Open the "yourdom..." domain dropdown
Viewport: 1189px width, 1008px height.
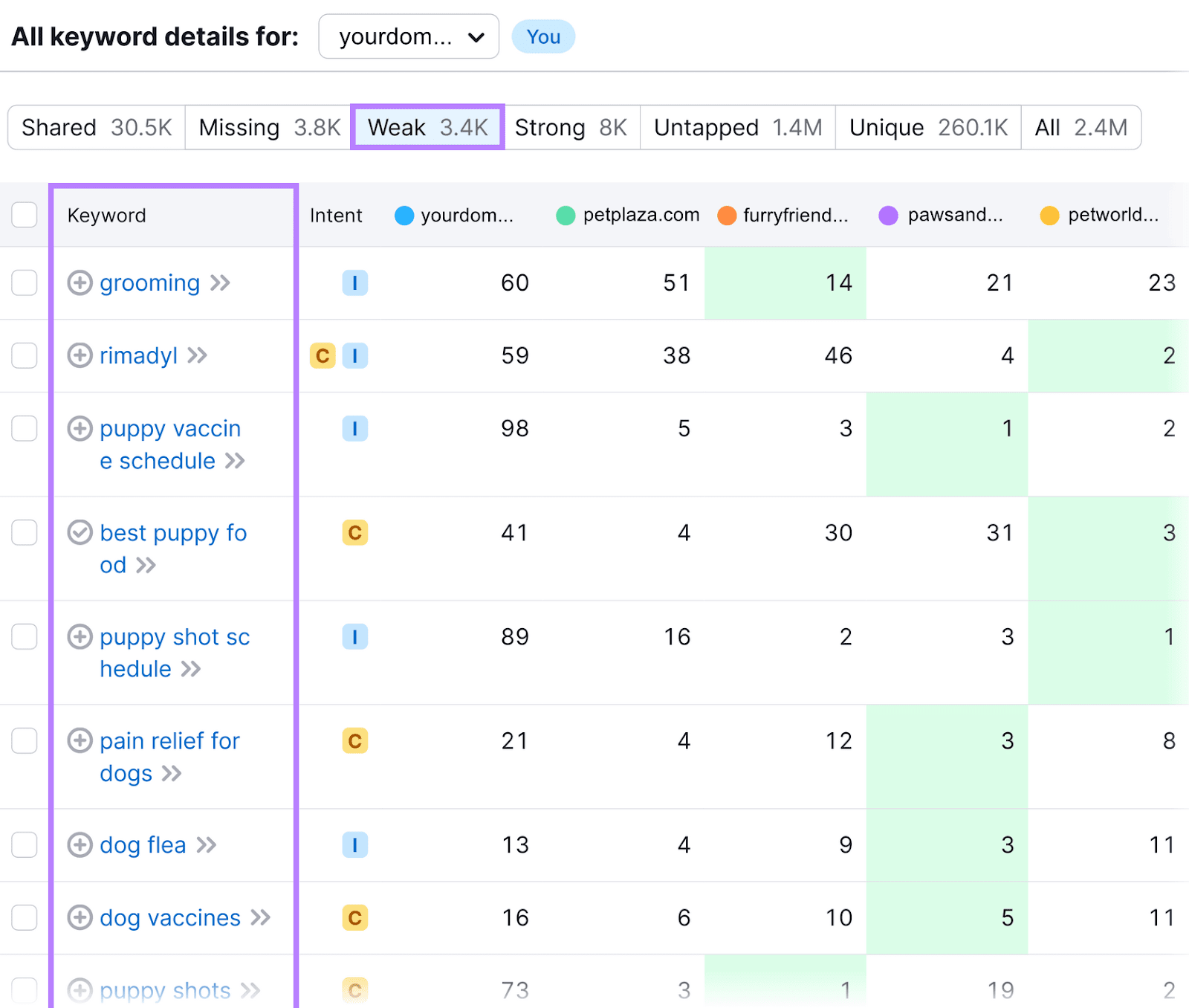[408, 36]
